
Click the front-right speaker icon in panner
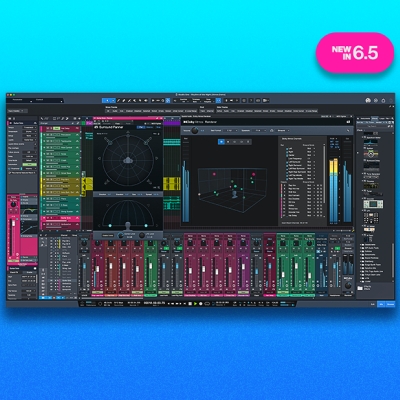pyautogui.click(x=146, y=142)
